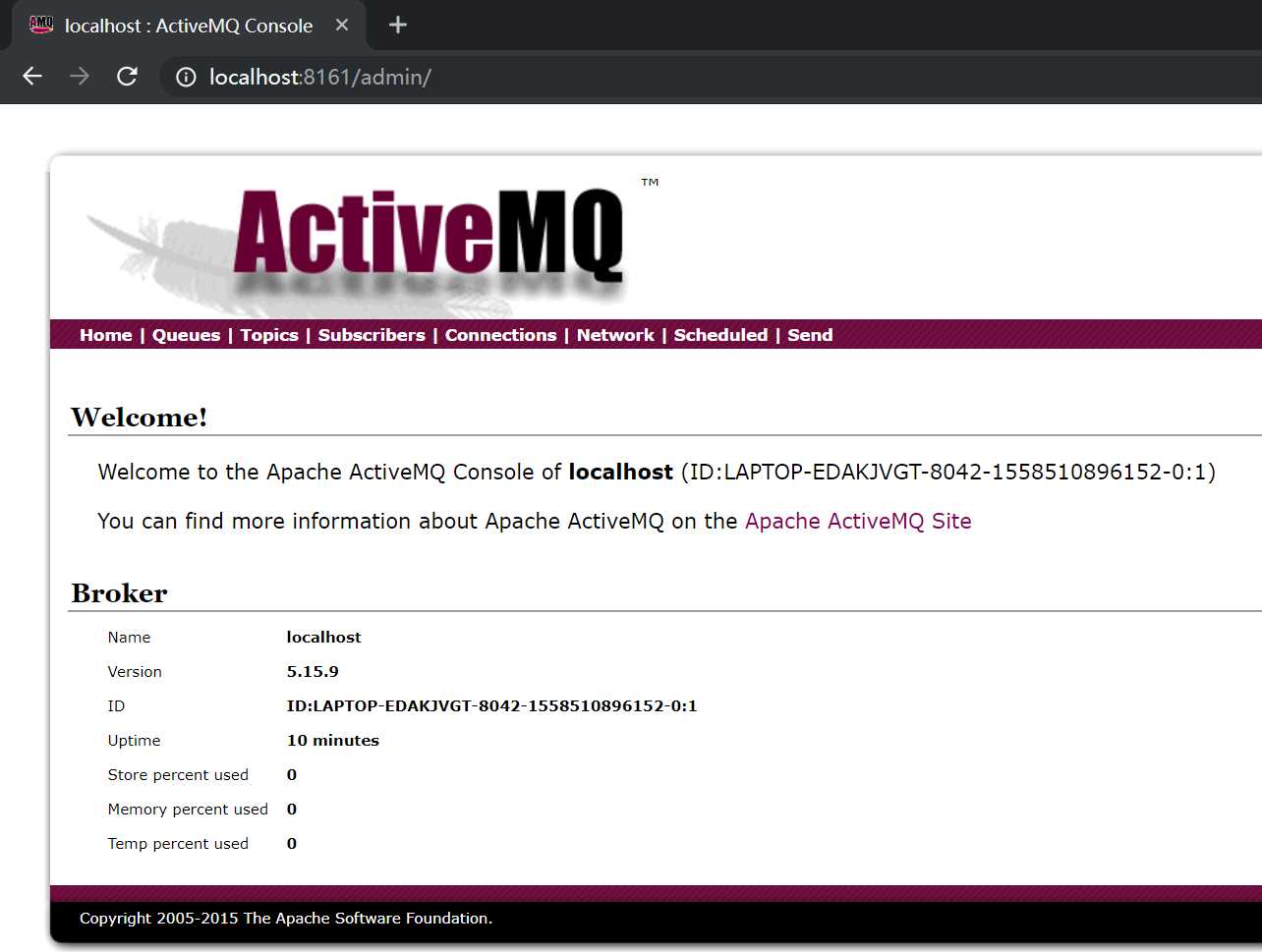Click the broker ID value ID:LAPTOP-EDAKJVGT-8042-1558510896152-0:1
Viewport: 1262px width, 952px height.
coord(491,706)
